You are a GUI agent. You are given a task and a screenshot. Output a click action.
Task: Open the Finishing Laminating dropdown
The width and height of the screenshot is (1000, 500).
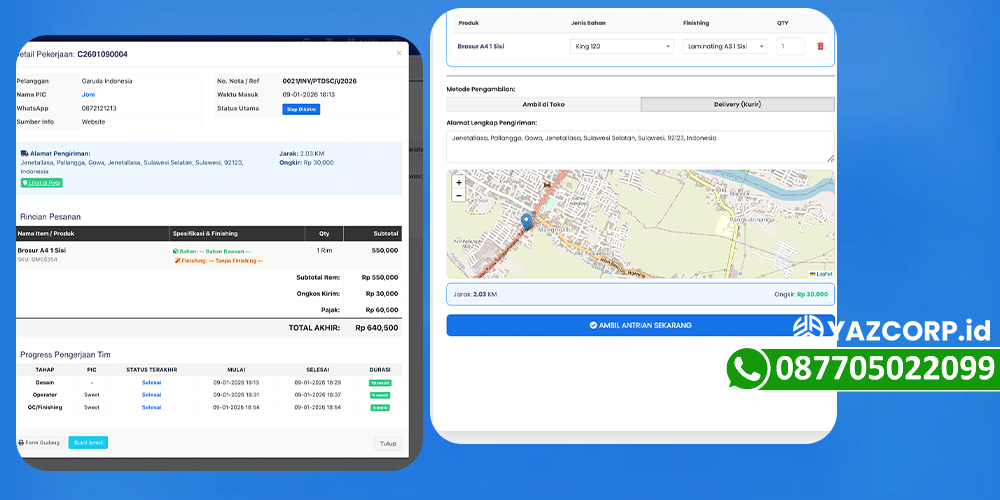725,46
